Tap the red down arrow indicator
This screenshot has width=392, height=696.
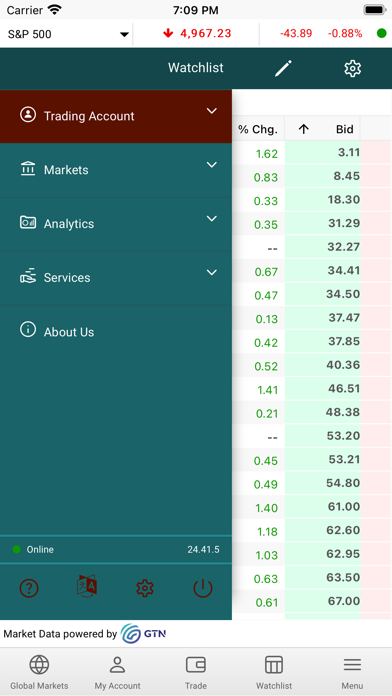click(168, 33)
